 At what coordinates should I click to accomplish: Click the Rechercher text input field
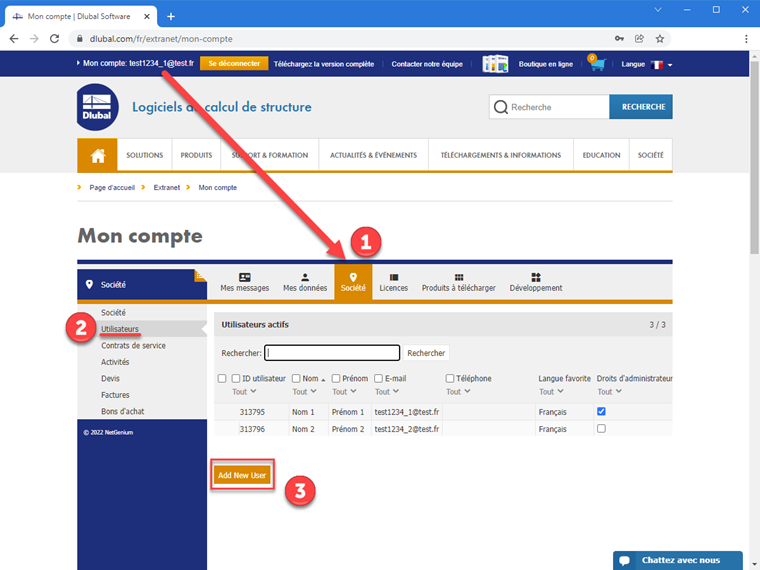(332, 353)
